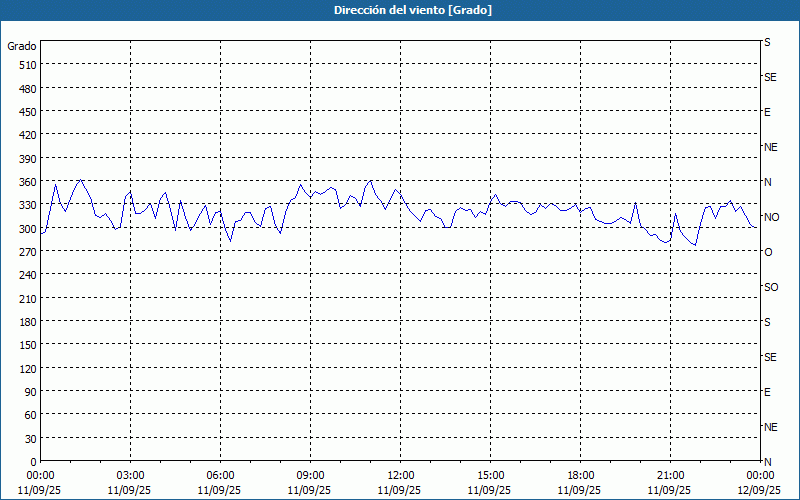Click the 'O' compass direction label
The image size is (800, 500).
[x=768, y=252]
